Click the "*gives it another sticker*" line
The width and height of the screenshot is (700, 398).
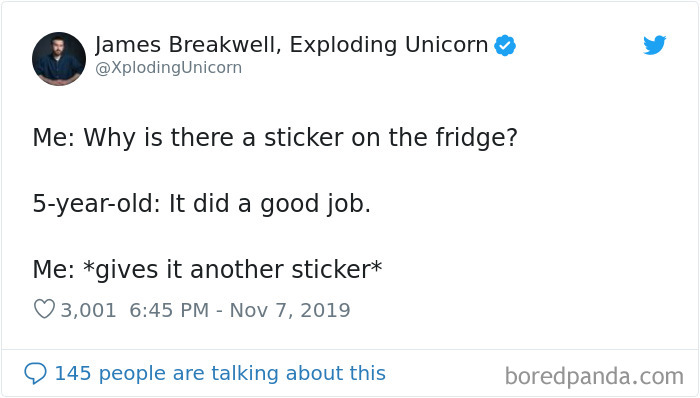(208, 270)
